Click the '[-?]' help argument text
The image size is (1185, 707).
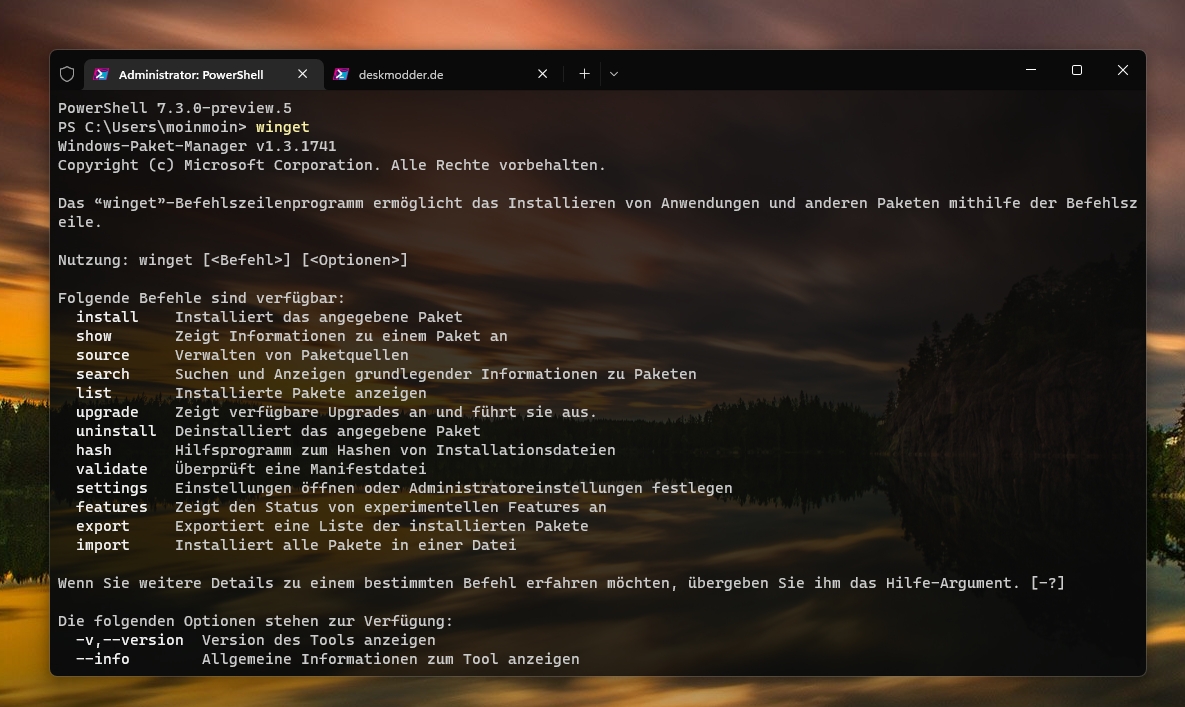click(1047, 583)
